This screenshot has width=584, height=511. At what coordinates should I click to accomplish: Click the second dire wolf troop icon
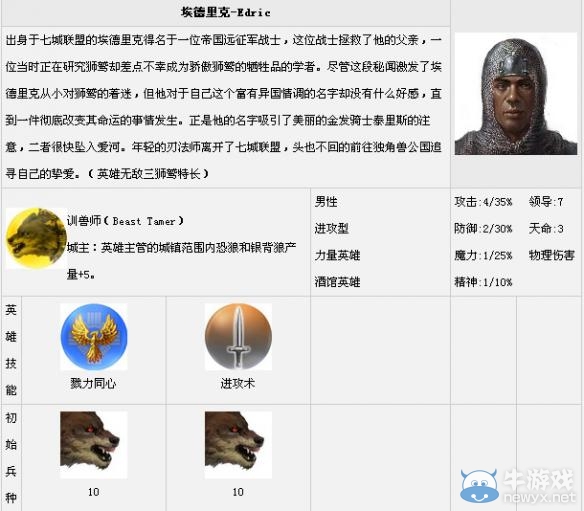(x=238, y=445)
